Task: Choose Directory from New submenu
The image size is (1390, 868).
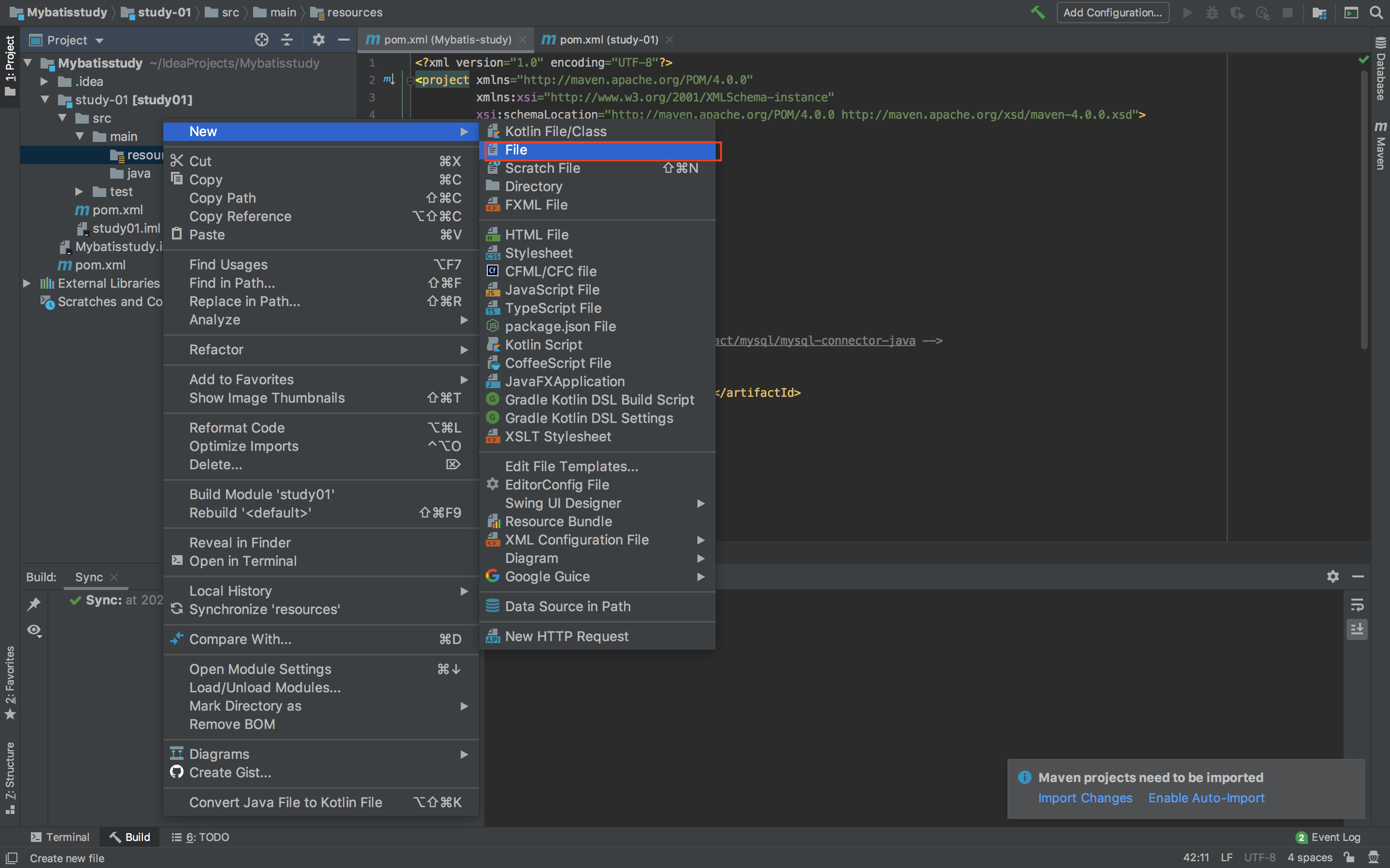Action: pos(533,186)
